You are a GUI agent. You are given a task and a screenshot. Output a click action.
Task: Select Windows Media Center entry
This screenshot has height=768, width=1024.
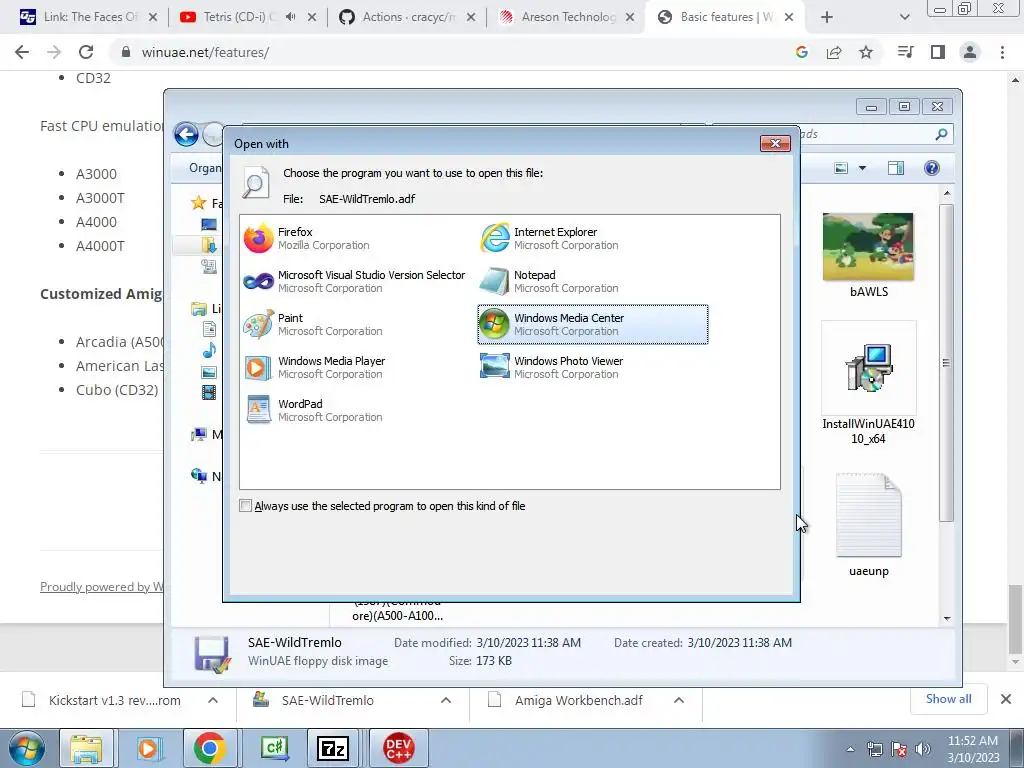593,325
